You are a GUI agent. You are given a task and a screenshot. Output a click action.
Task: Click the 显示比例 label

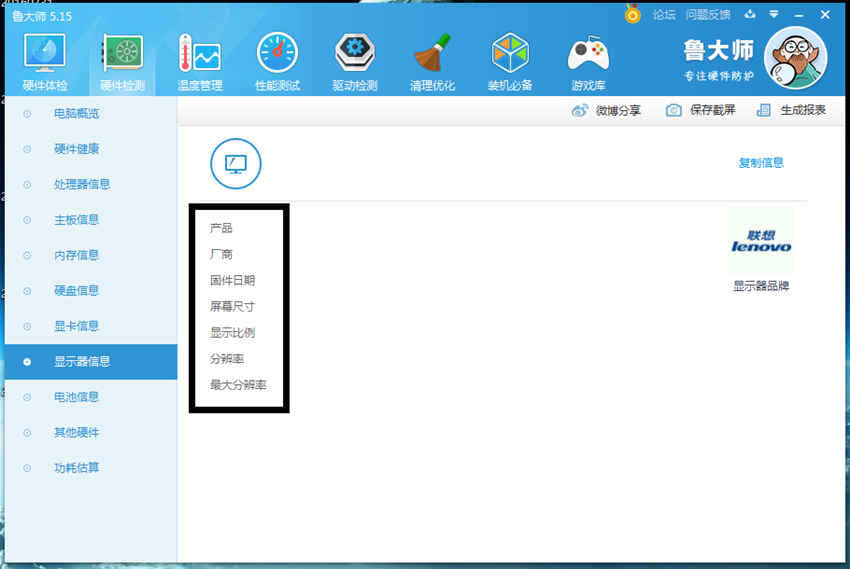coord(233,333)
